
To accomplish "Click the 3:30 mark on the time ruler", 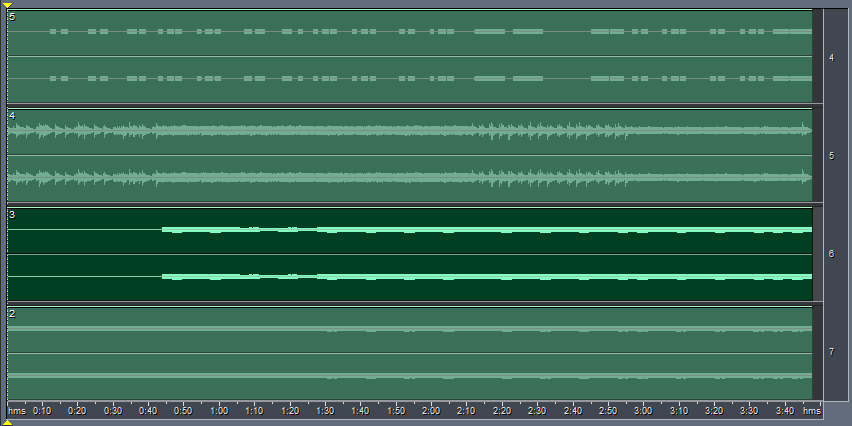I will [749, 410].
